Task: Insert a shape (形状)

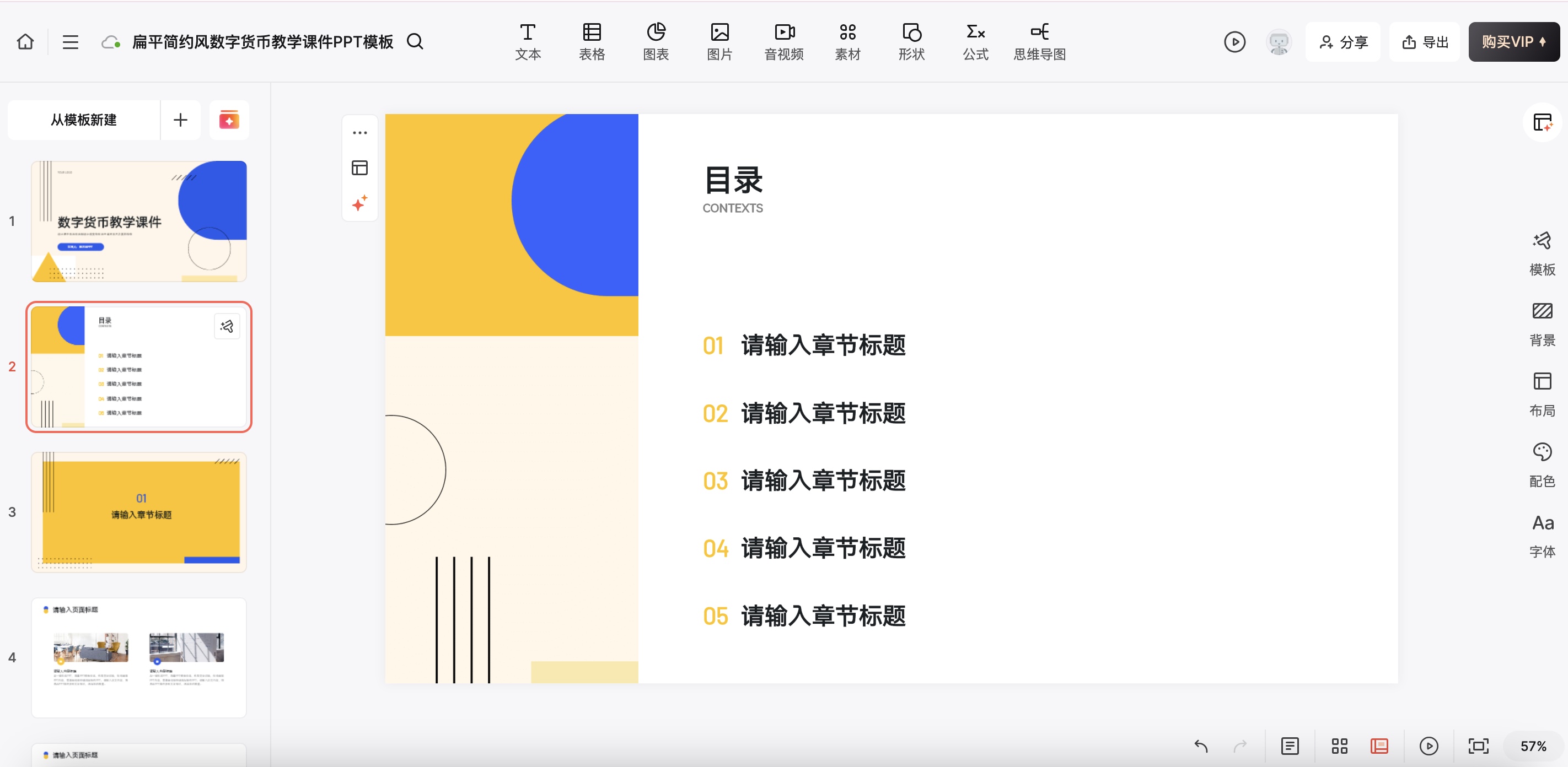Action: (x=911, y=41)
